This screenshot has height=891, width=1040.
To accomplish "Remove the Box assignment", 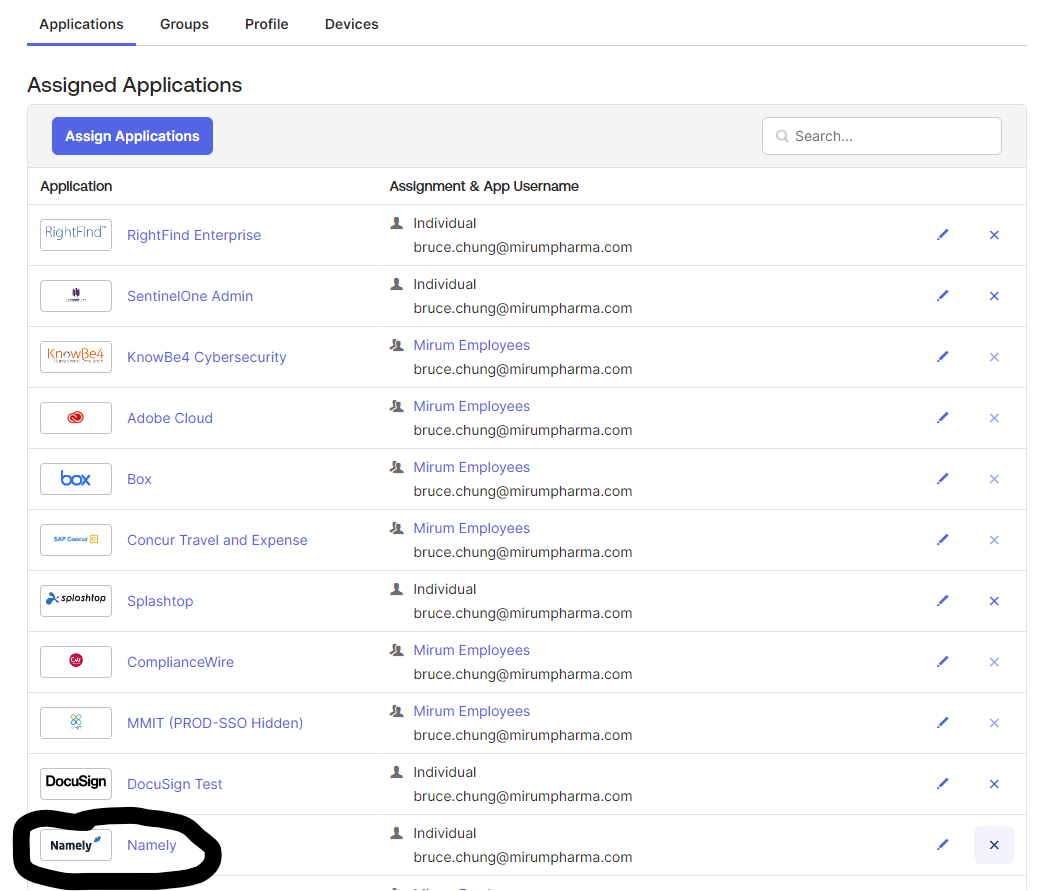I will pos(994,479).
